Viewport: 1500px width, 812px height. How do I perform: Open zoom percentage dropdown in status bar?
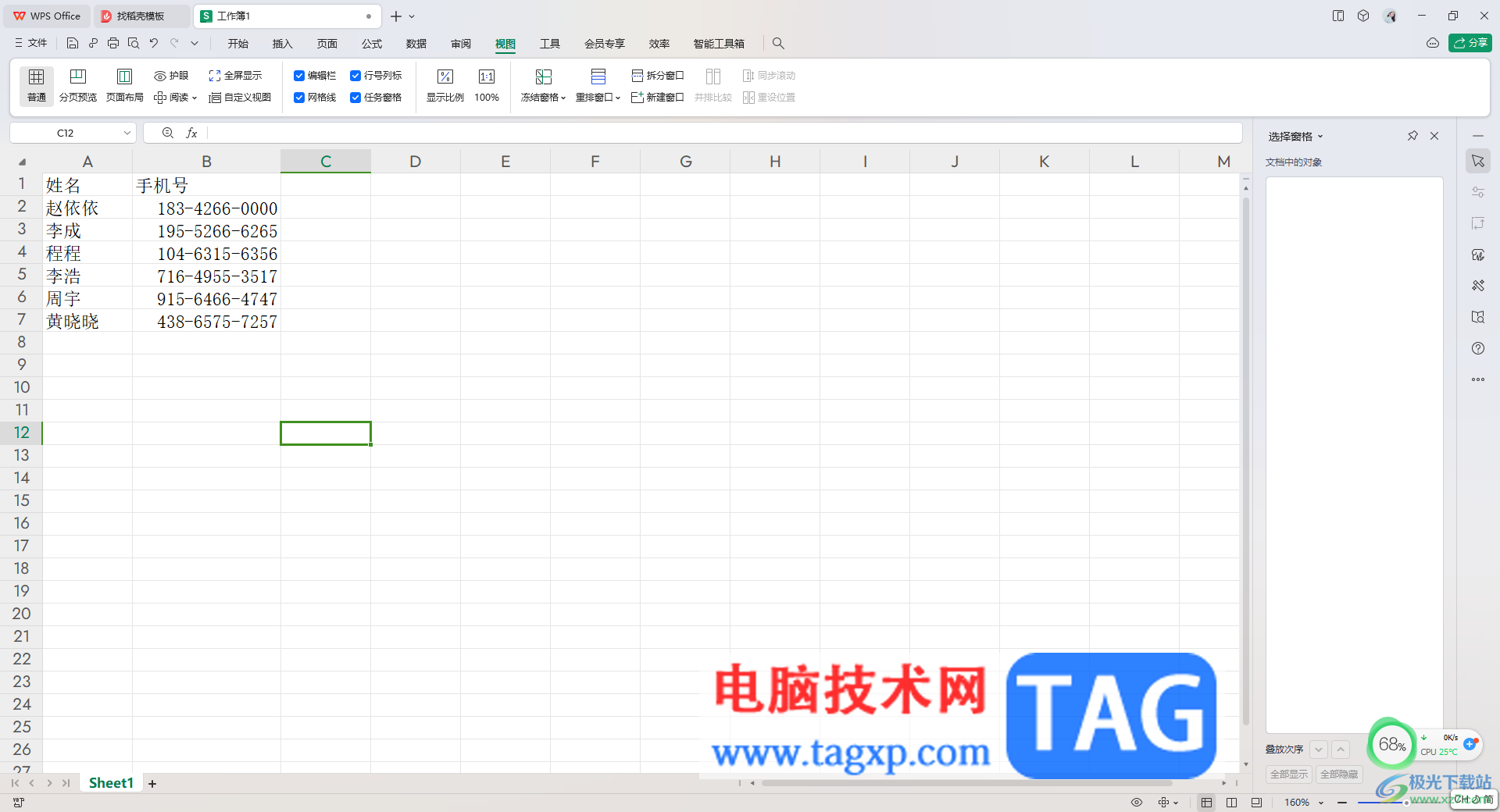[x=1321, y=803]
